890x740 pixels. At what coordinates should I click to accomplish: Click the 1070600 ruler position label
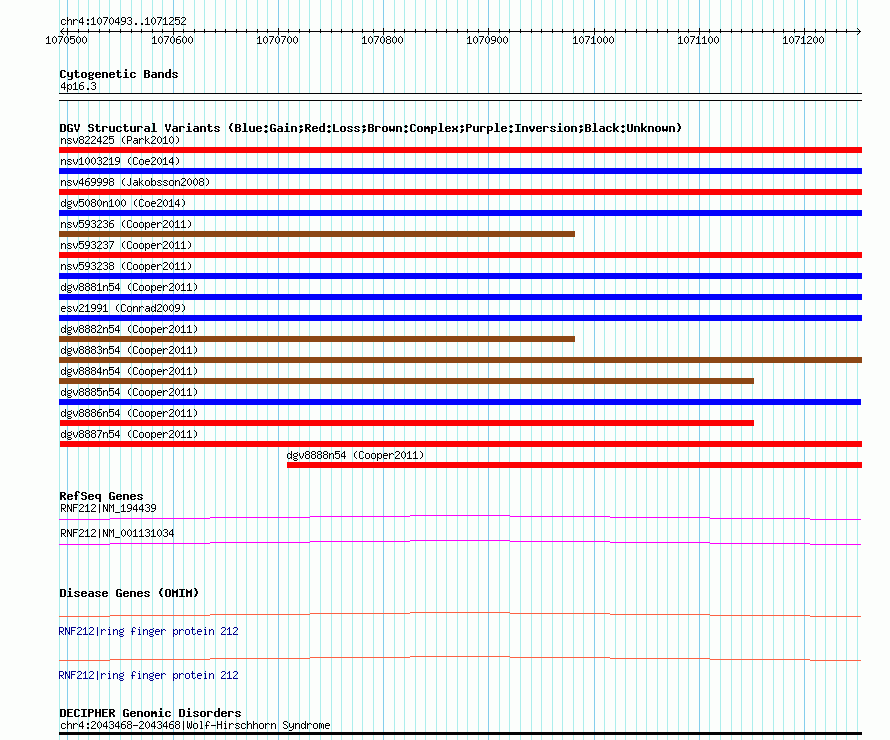pos(172,40)
